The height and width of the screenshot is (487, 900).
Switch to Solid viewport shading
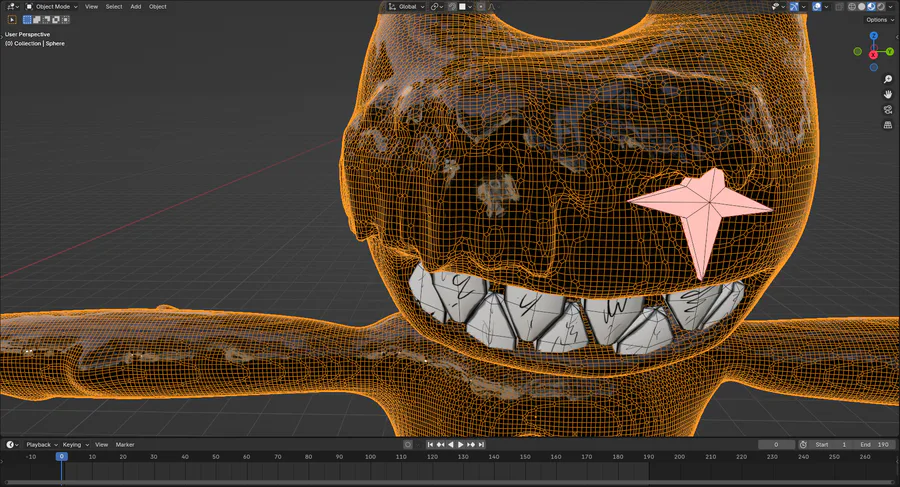pos(862,6)
